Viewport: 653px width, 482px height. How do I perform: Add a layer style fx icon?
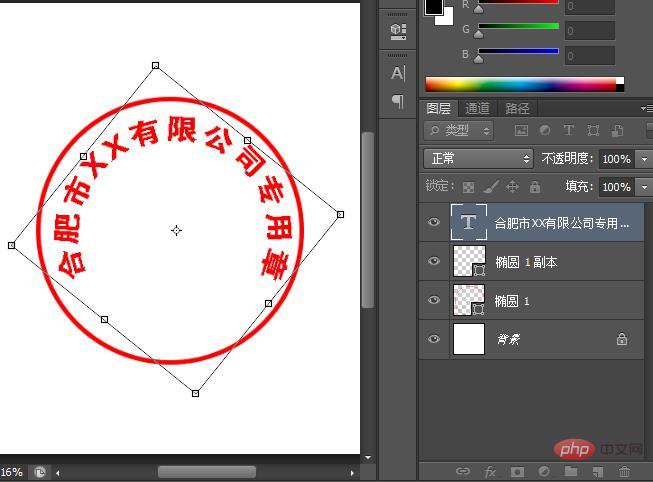(x=490, y=472)
